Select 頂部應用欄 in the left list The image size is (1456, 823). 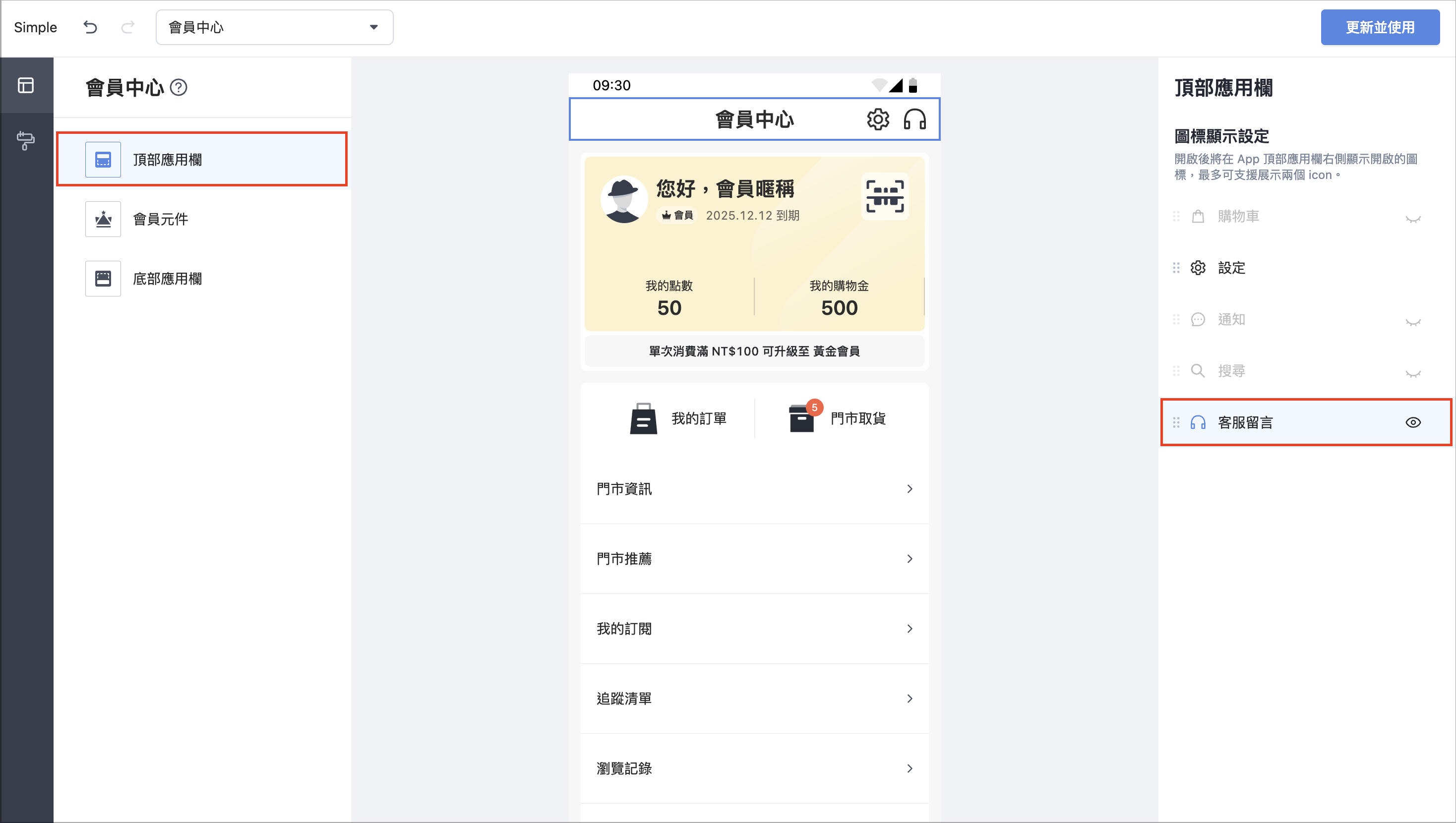pyautogui.click(x=202, y=160)
